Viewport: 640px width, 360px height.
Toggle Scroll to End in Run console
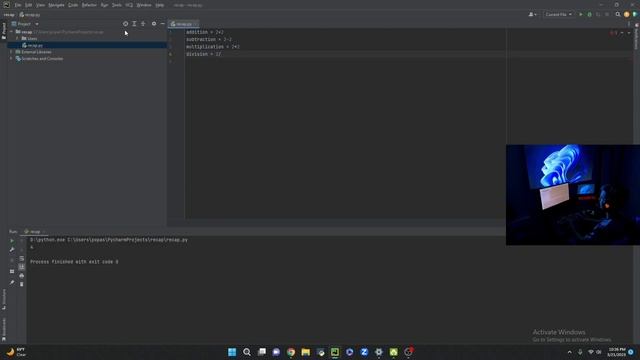(22, 267)
